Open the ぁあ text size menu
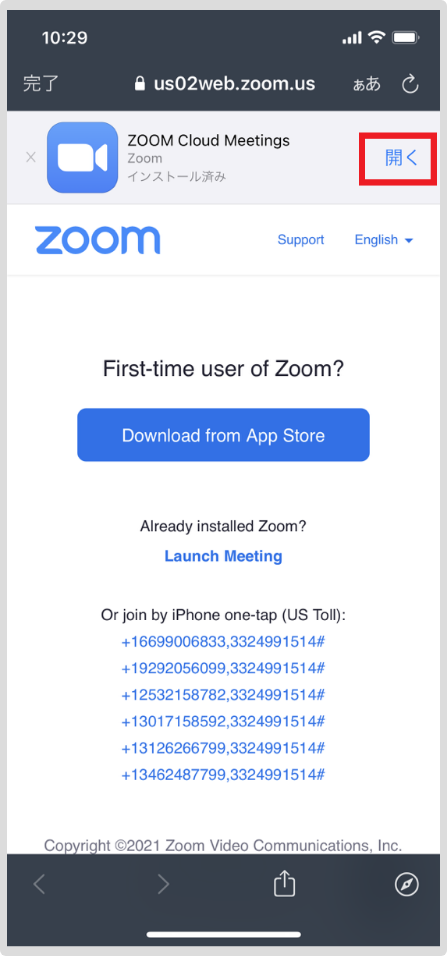Image resolution: width=447 pixels, height=956 pixels. coord(367,84)
